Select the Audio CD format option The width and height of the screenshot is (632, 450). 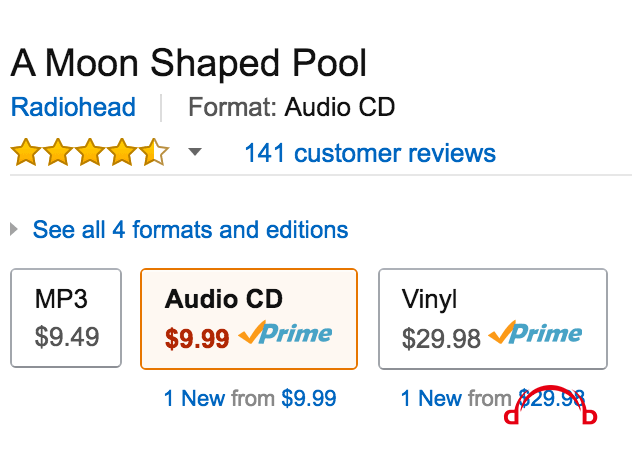point(249,319)
